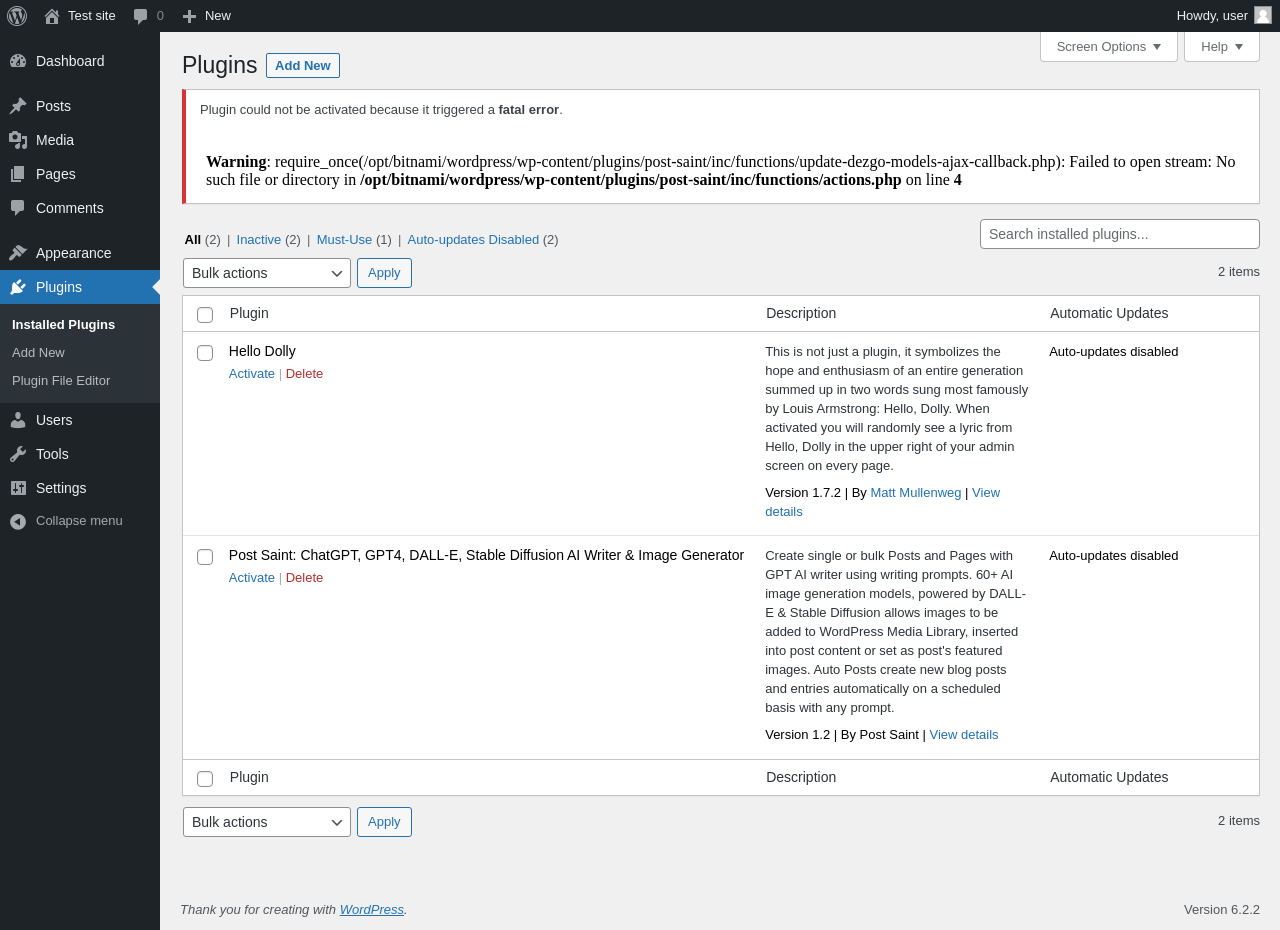Screen dimensions: 1280x930
Task: Click the Comments speech bubble sidebar icon
Action: click(18, 208)
